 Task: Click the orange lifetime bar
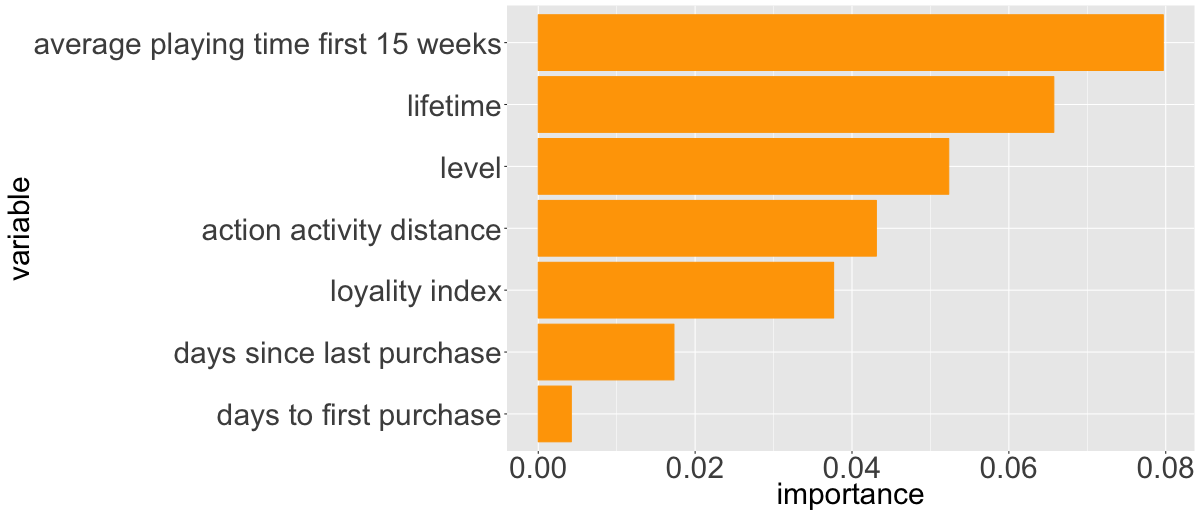(x=795, y=105)
